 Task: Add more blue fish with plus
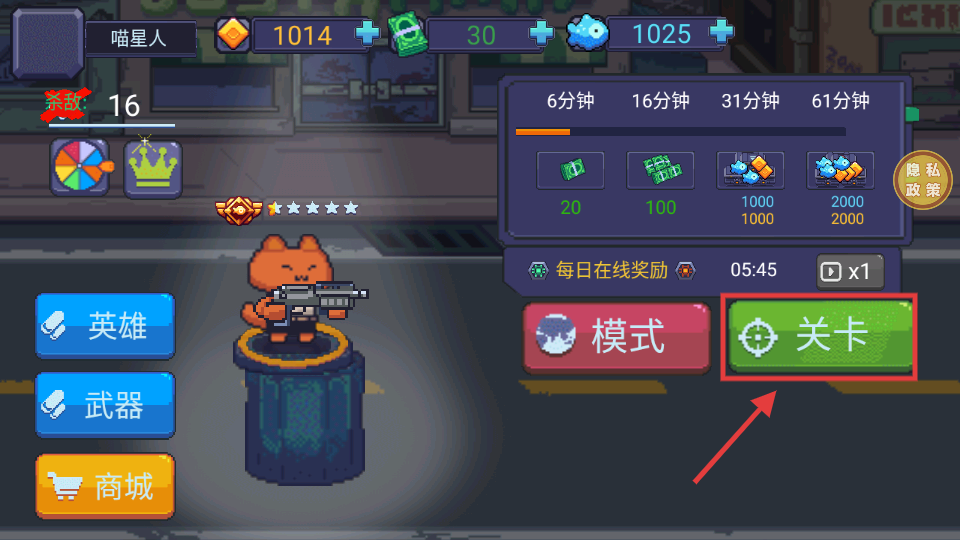tap(721, 31)
